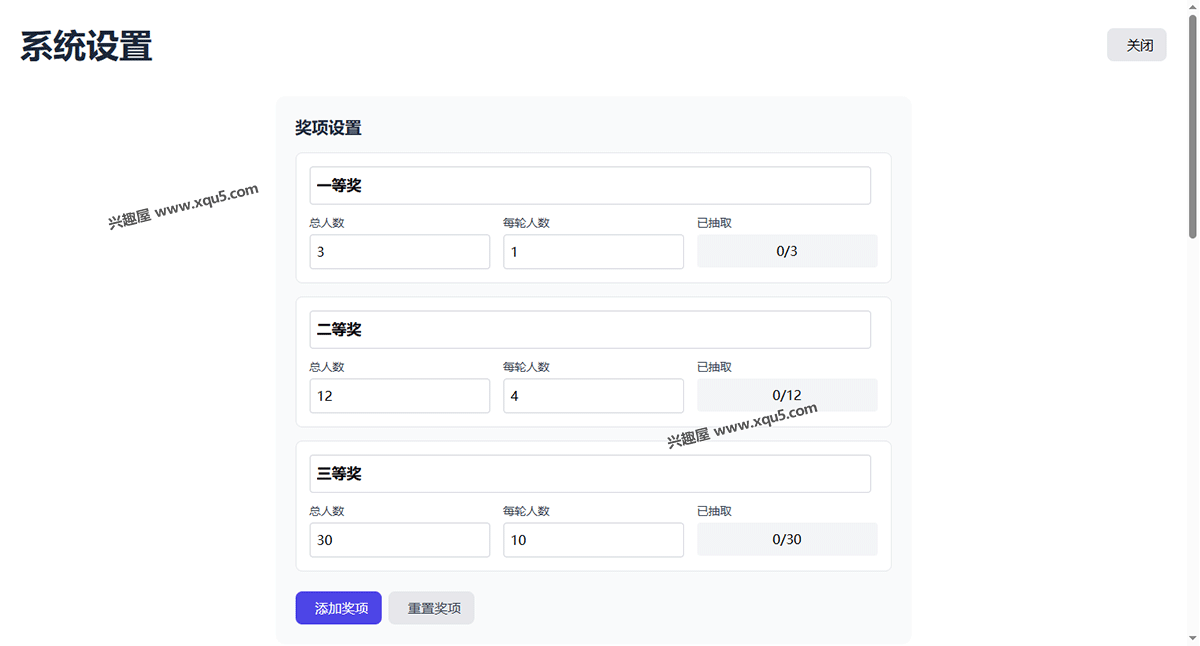
Task: Click 一等奖 每轮人数 field showing 1
Action: point(593,252)
